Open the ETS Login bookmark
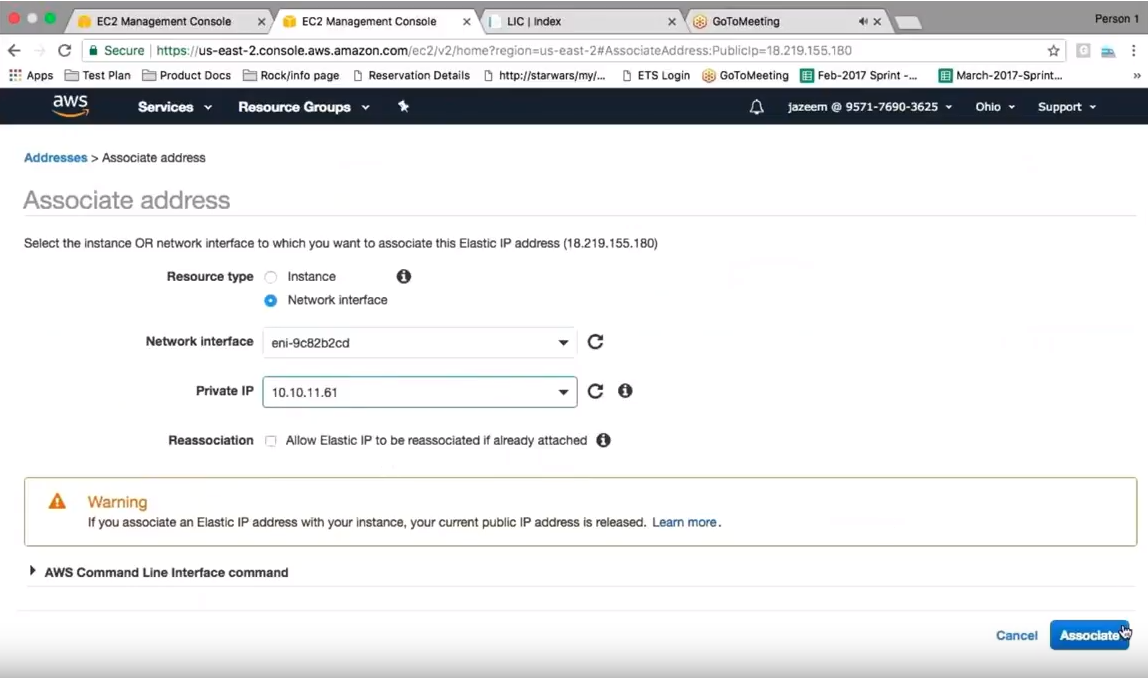1148x678 pixels. (x=655, y=75)
